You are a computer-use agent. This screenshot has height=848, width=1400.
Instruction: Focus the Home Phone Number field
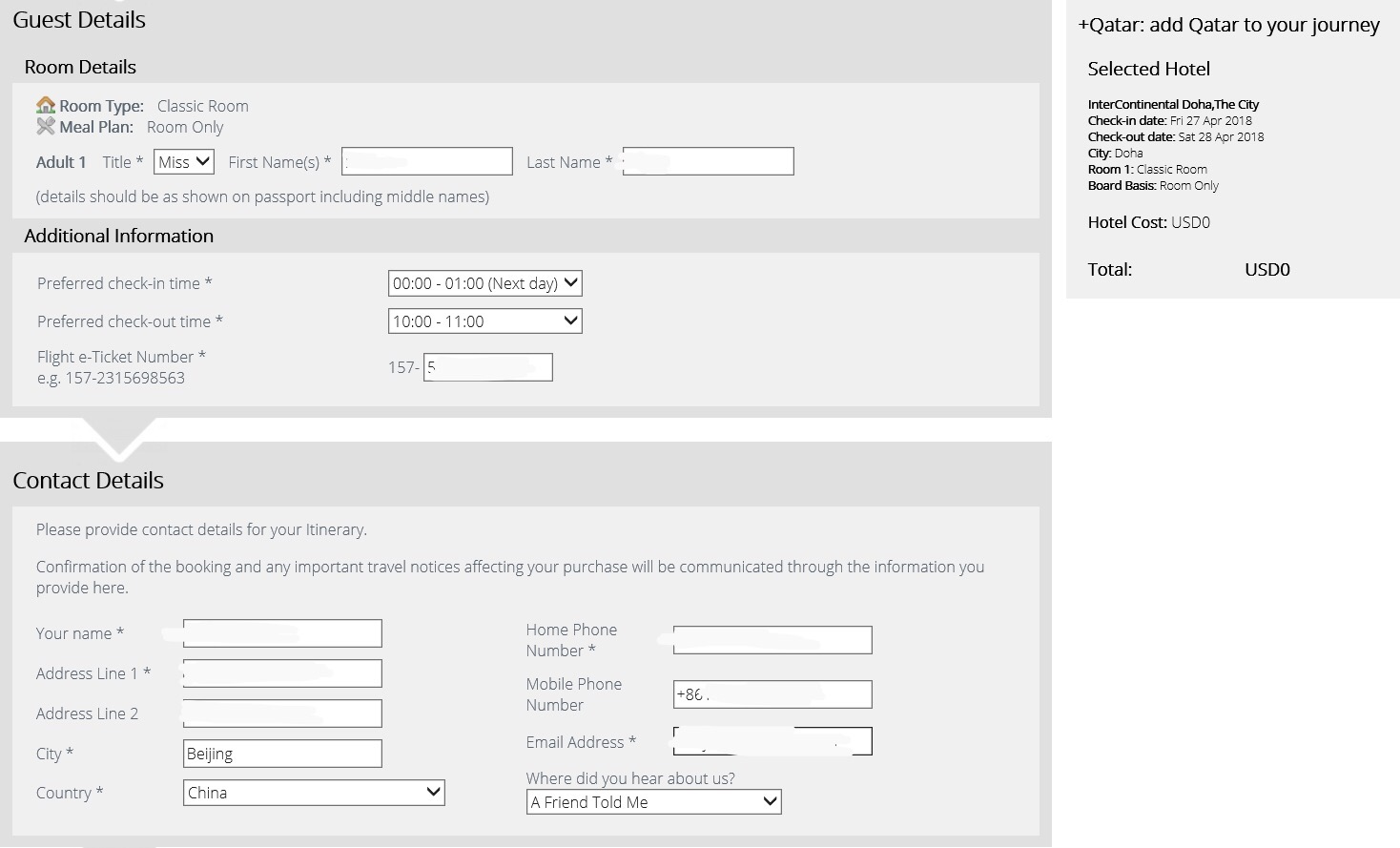coord(772,640)
